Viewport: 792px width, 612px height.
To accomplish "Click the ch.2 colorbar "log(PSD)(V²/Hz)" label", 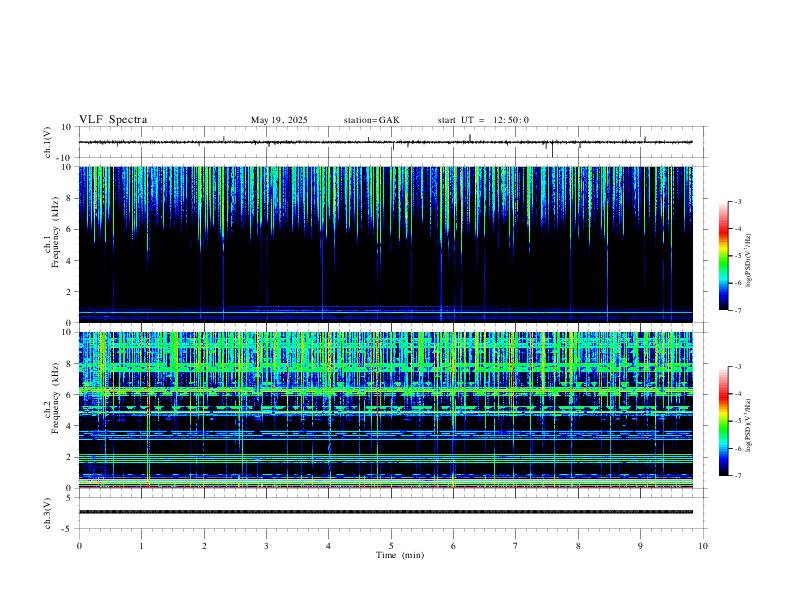I will pyautogui.click(x=748, y=425).
